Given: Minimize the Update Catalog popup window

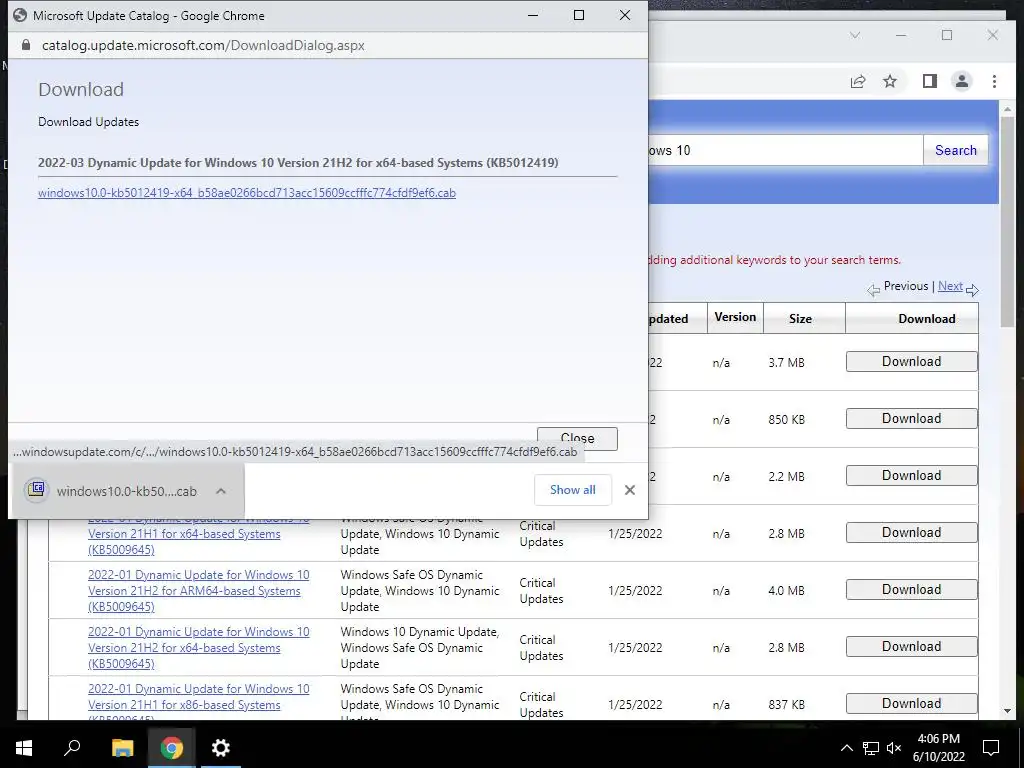Looking at the screenshot, I should [x=533, y=15].
